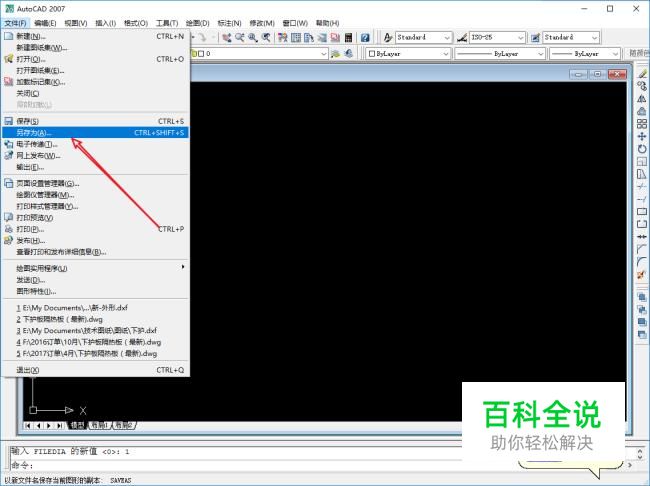Select the Offset tool
Screen dimensions: 650x486
pyautogui.click(x=642, y=111)
